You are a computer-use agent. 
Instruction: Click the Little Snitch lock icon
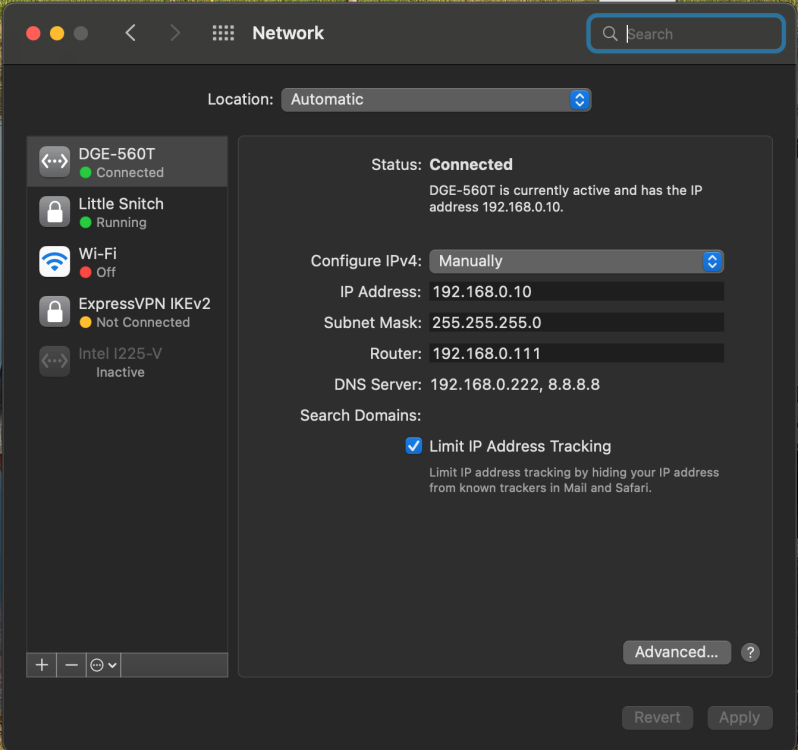[x=54, y=211]
